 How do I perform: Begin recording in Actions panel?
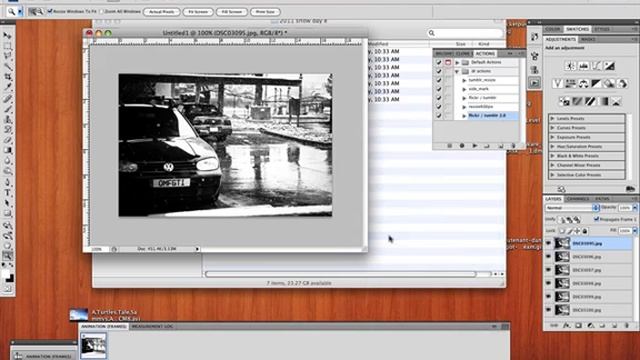click(462, 146)
